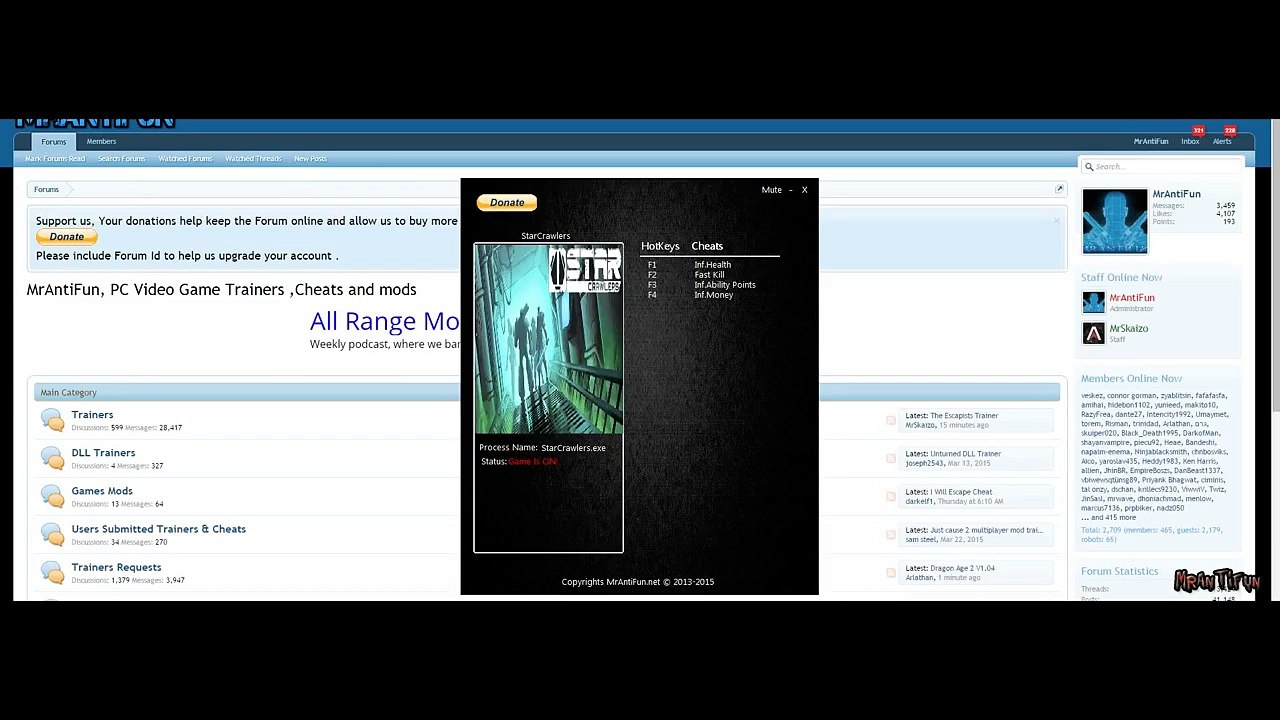Open RSS feed icon beside The Escapists Trainer

pos(891,421)
